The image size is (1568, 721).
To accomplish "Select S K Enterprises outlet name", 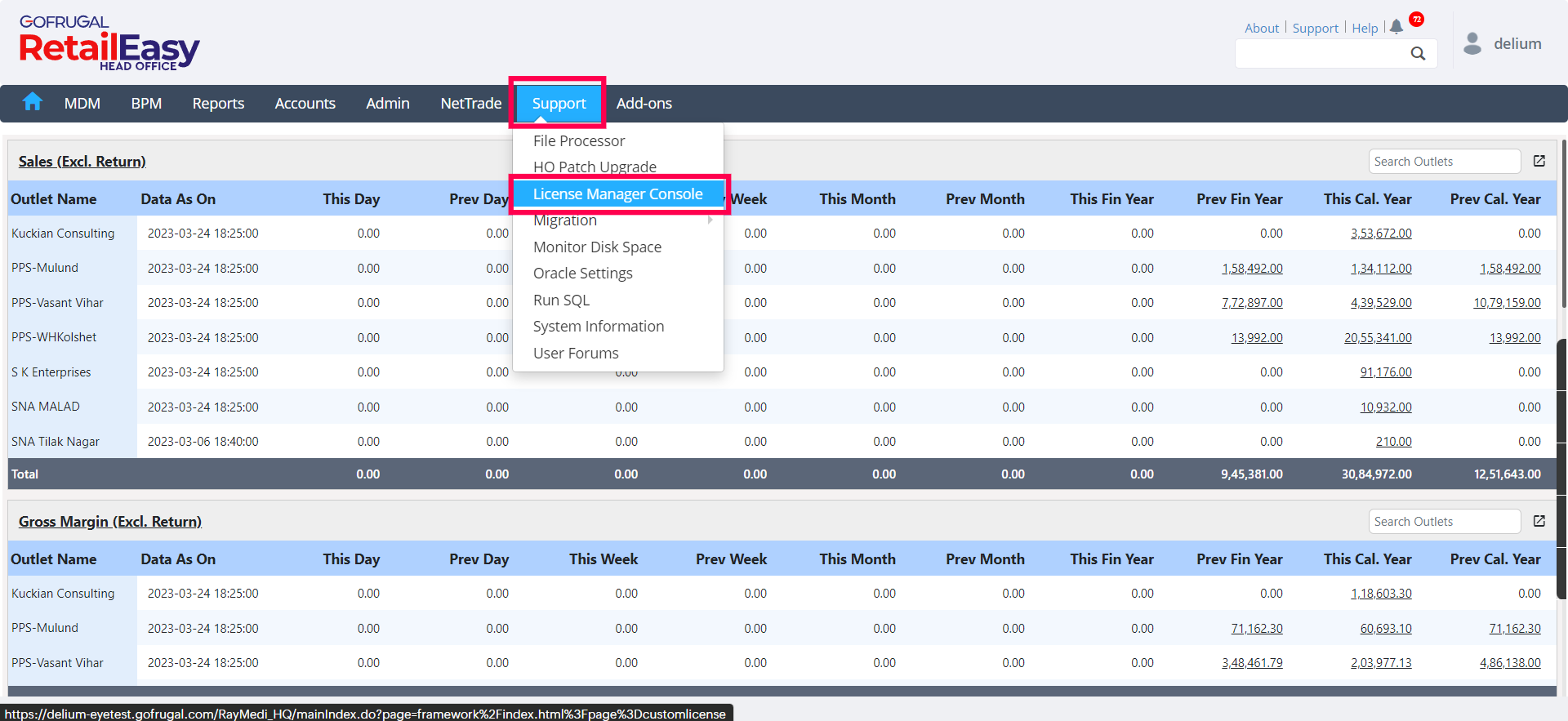I will pos(51,372).
